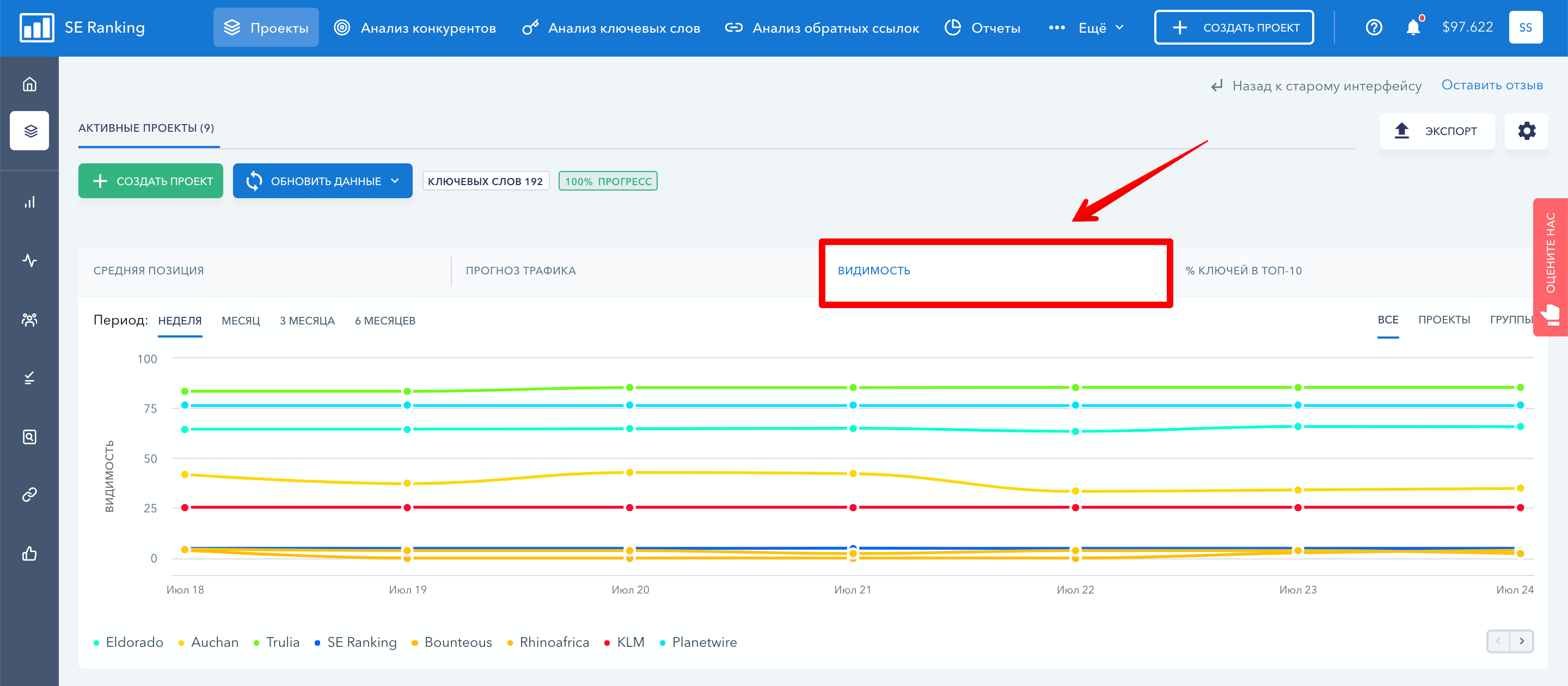Image resolution: width=1568 pixels, height=686 pixels.
Task: Select the layers projects icon in sidebar
Action: pos(29,131)
